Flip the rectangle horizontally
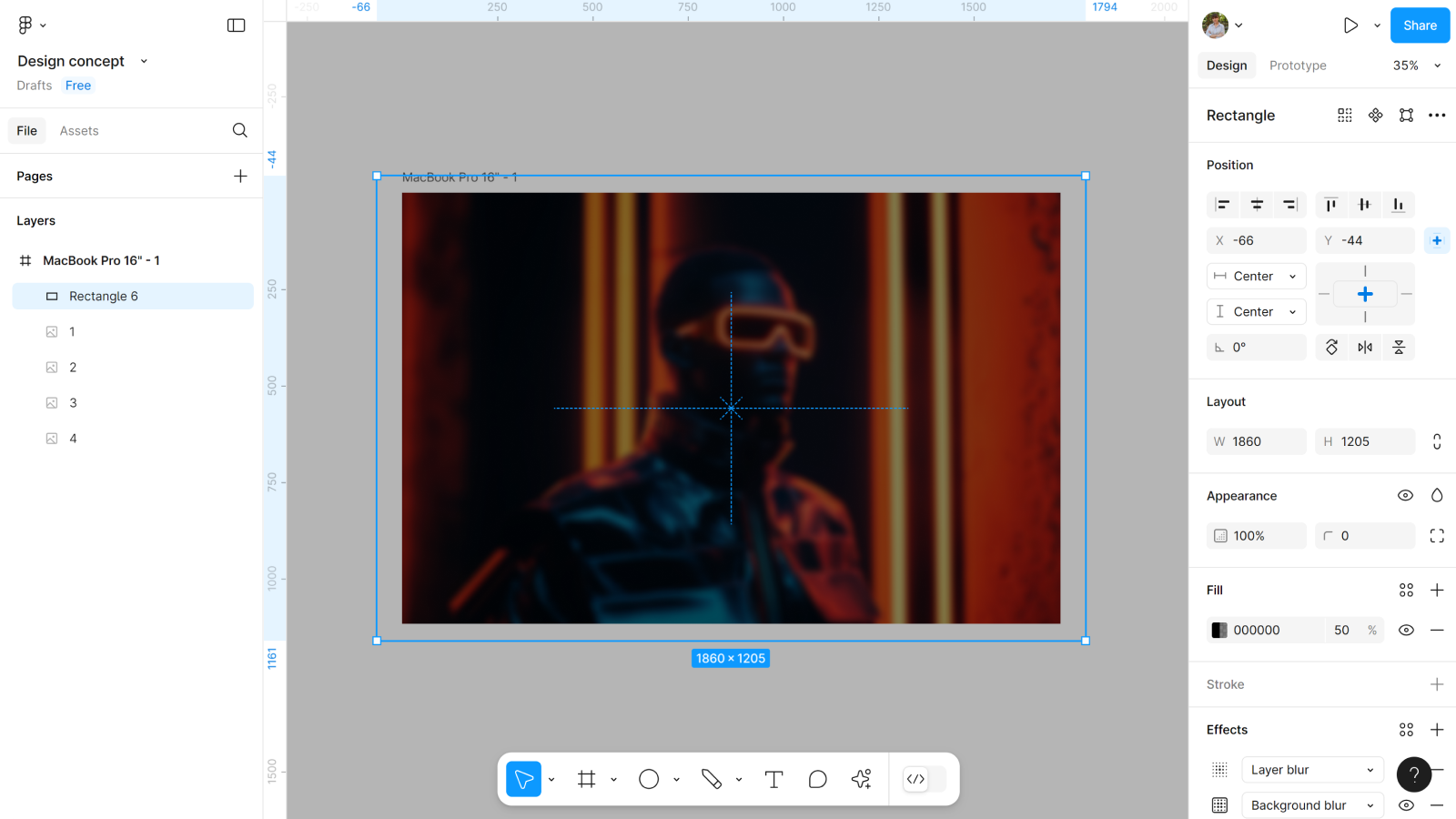Viewport: 1456px width, 819px height. [1365, 347]
